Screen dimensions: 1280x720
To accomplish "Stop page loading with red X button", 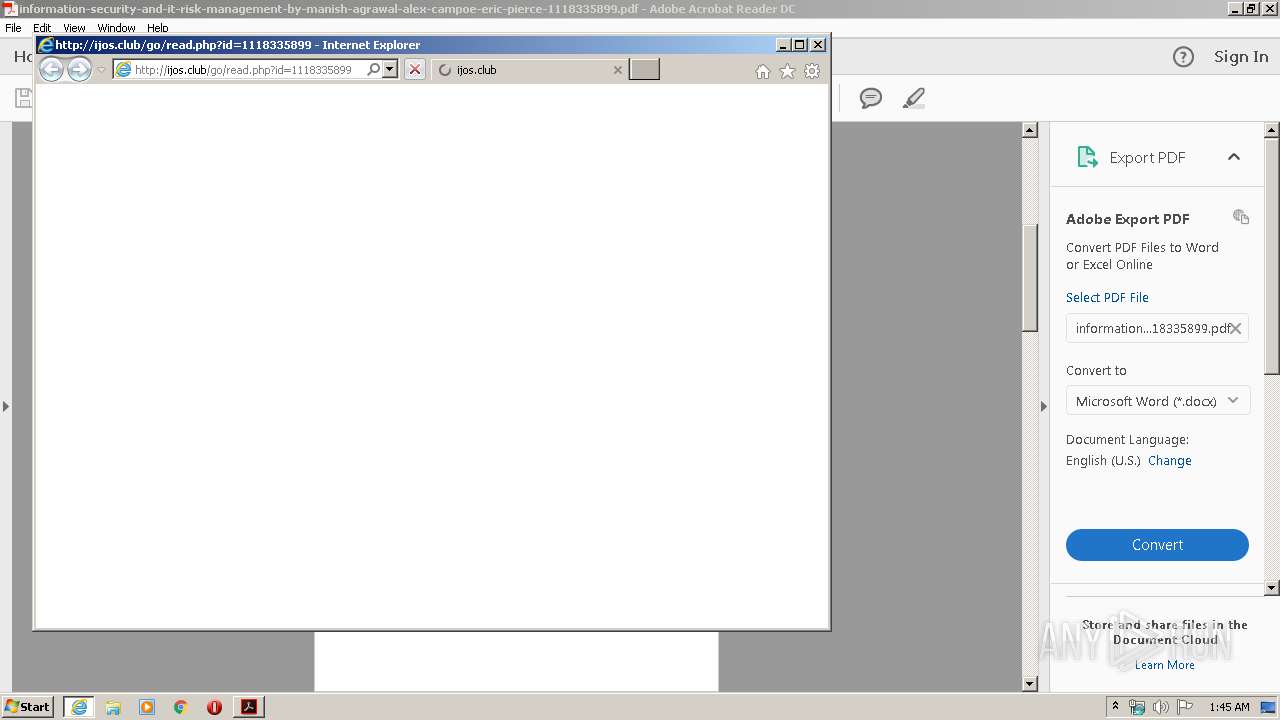I will pyautogui.click(x=414, y=69).
